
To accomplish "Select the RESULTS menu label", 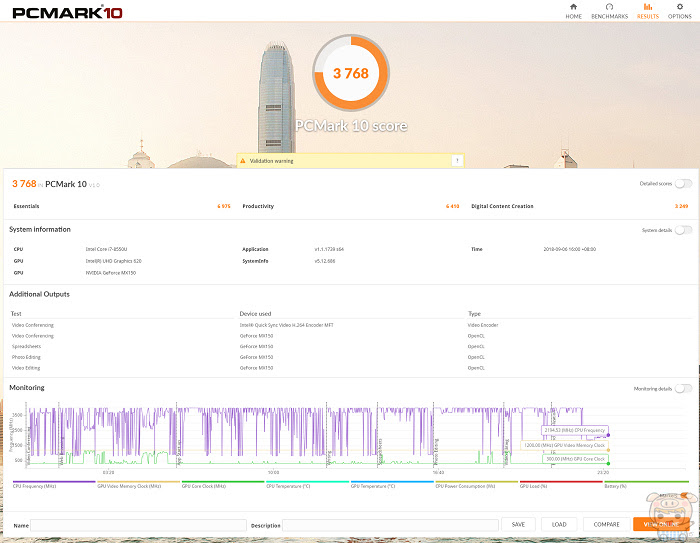I will click(x=648, y=17).
